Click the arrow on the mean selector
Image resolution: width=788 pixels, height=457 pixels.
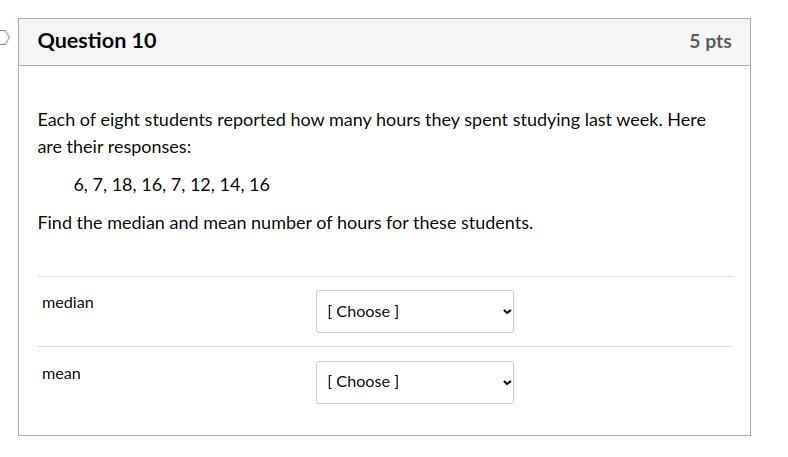[506, 382]
